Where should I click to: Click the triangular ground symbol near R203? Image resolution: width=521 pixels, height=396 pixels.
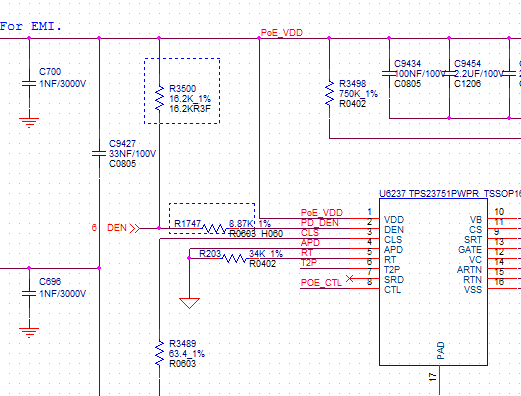[x=189, y=303]
